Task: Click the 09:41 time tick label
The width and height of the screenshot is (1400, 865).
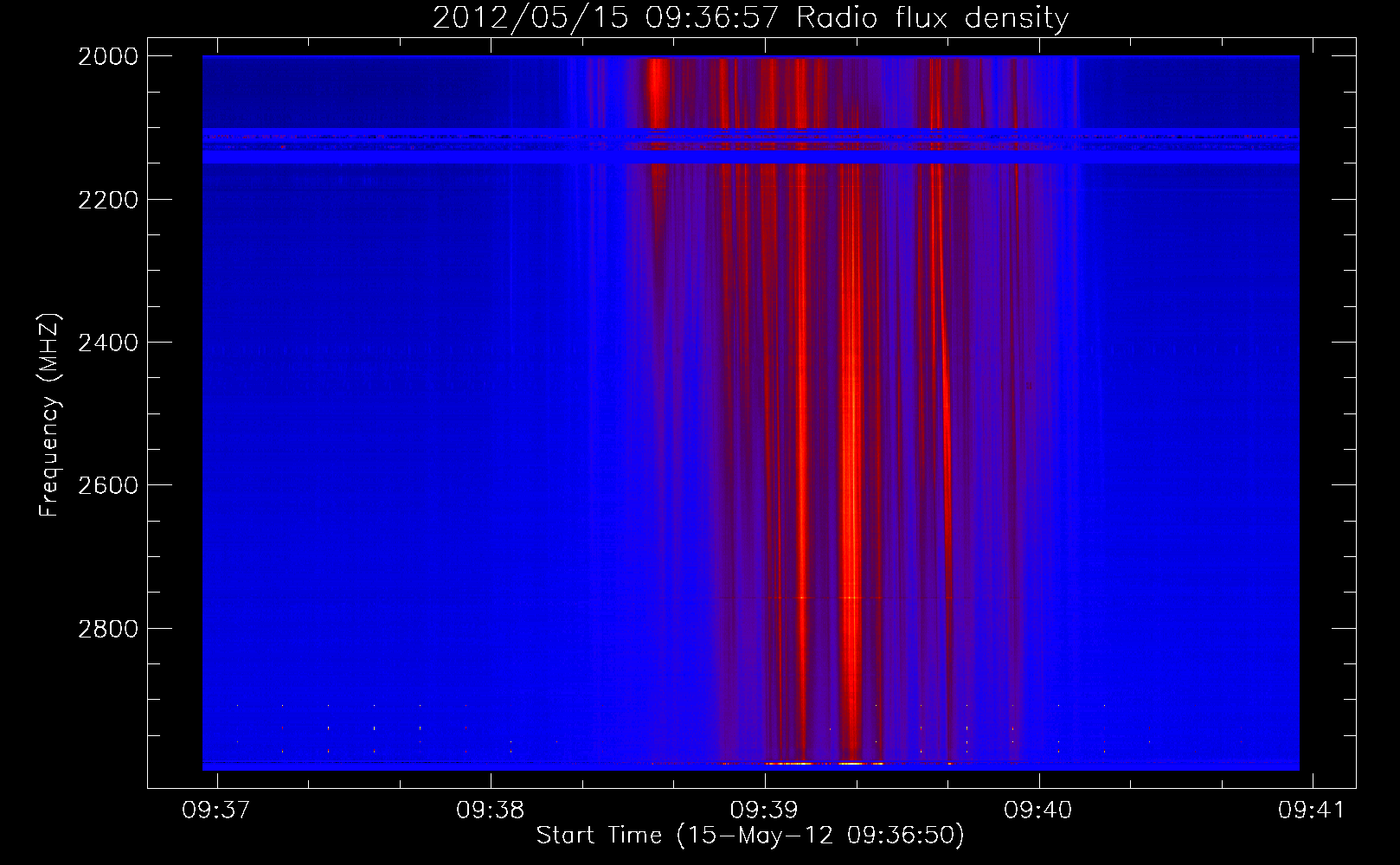Action: pos(1312,810)
